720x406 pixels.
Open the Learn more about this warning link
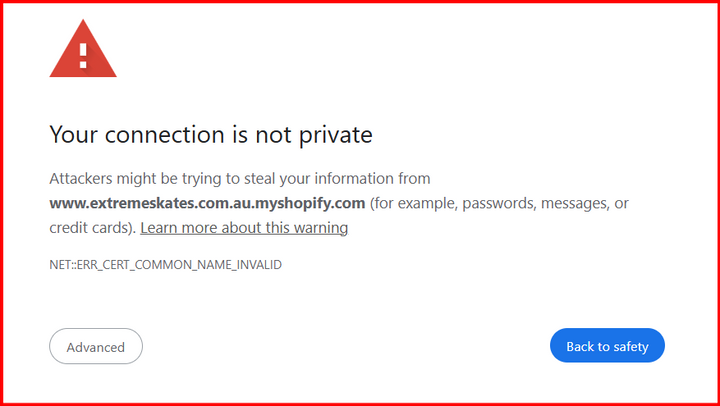point(244,228)
